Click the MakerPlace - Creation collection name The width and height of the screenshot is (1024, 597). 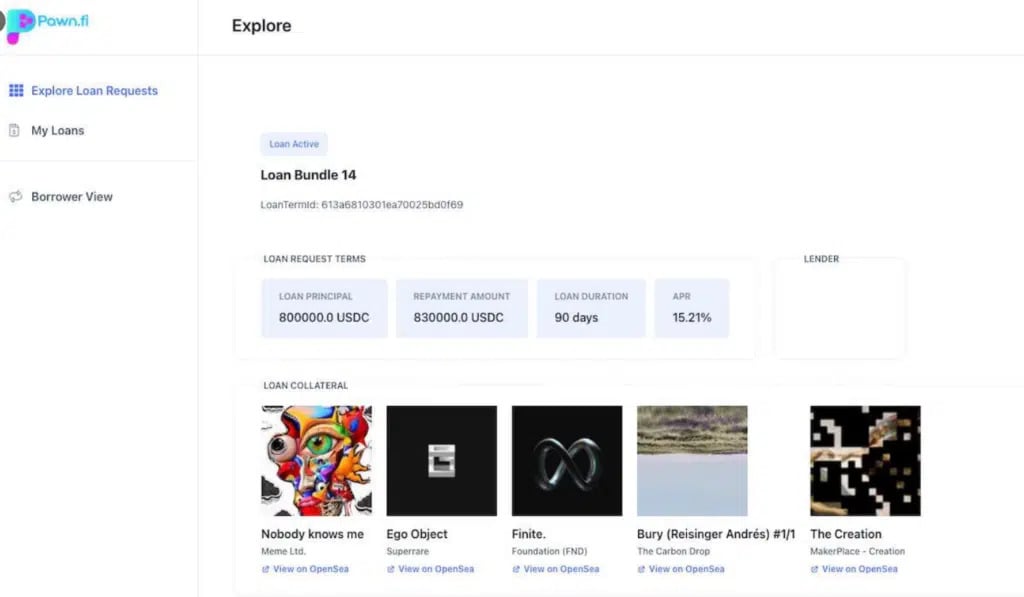[x=857, y=551]
